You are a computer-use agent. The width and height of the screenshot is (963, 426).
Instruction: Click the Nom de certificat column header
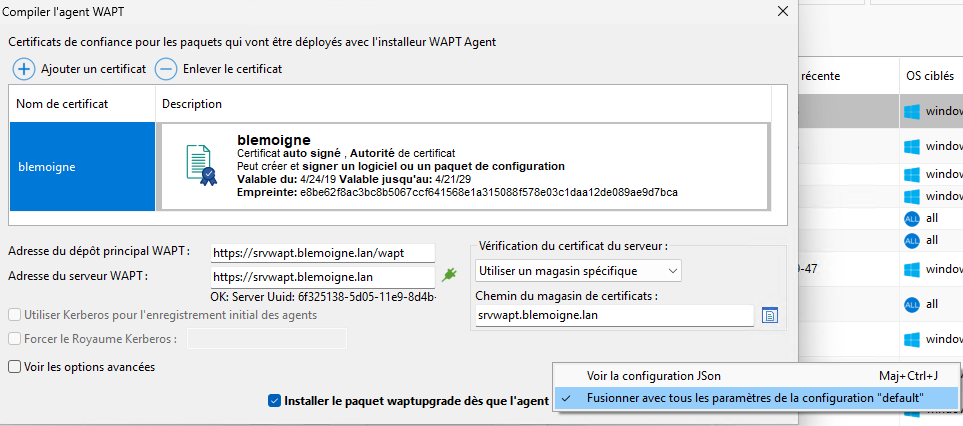coord(82,104)
